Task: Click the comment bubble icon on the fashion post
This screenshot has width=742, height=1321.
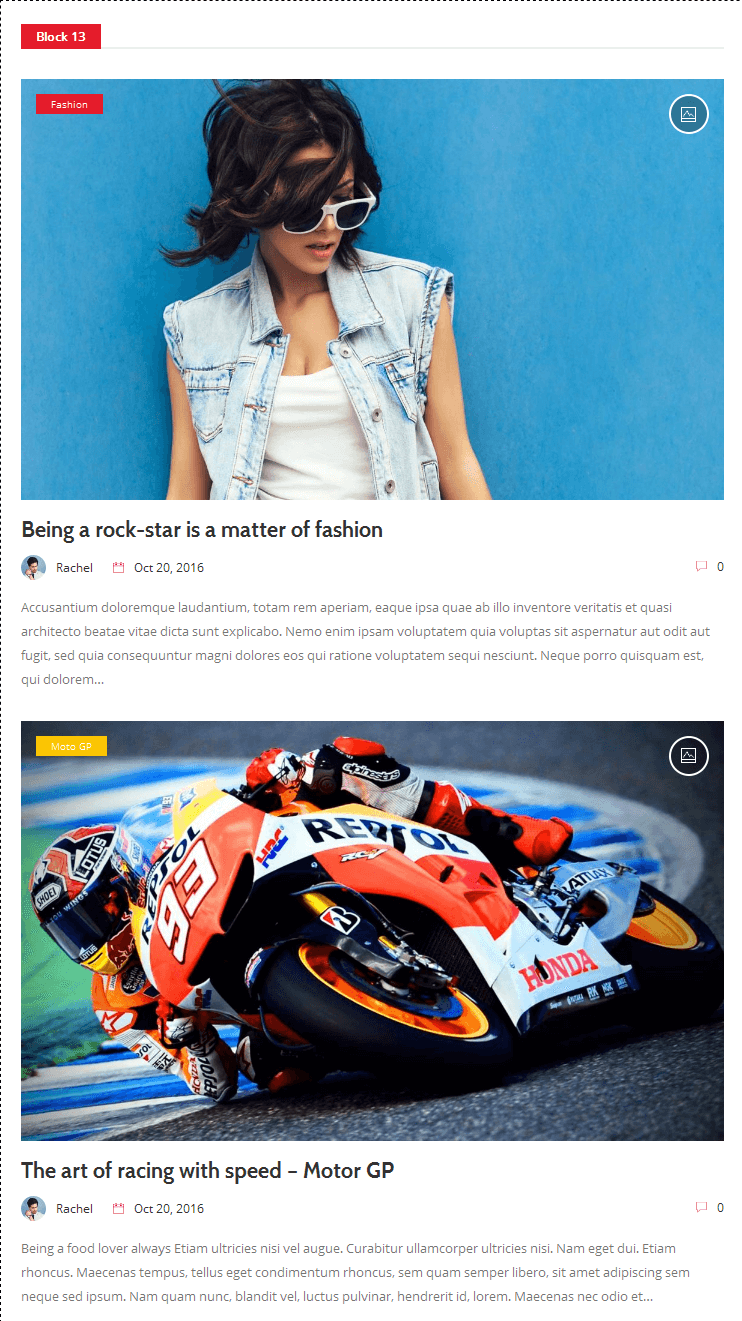Action: click(x=701, y=567)
